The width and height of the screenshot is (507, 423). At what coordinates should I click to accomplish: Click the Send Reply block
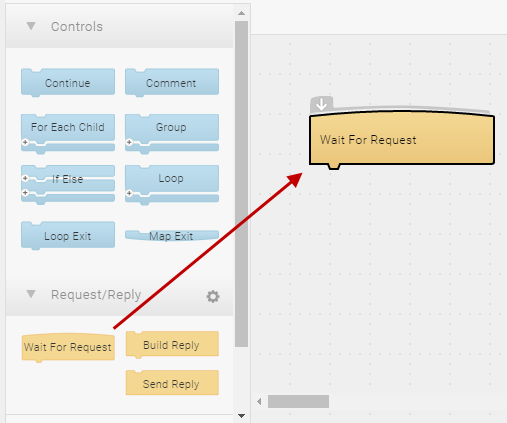tap(172, 383)
